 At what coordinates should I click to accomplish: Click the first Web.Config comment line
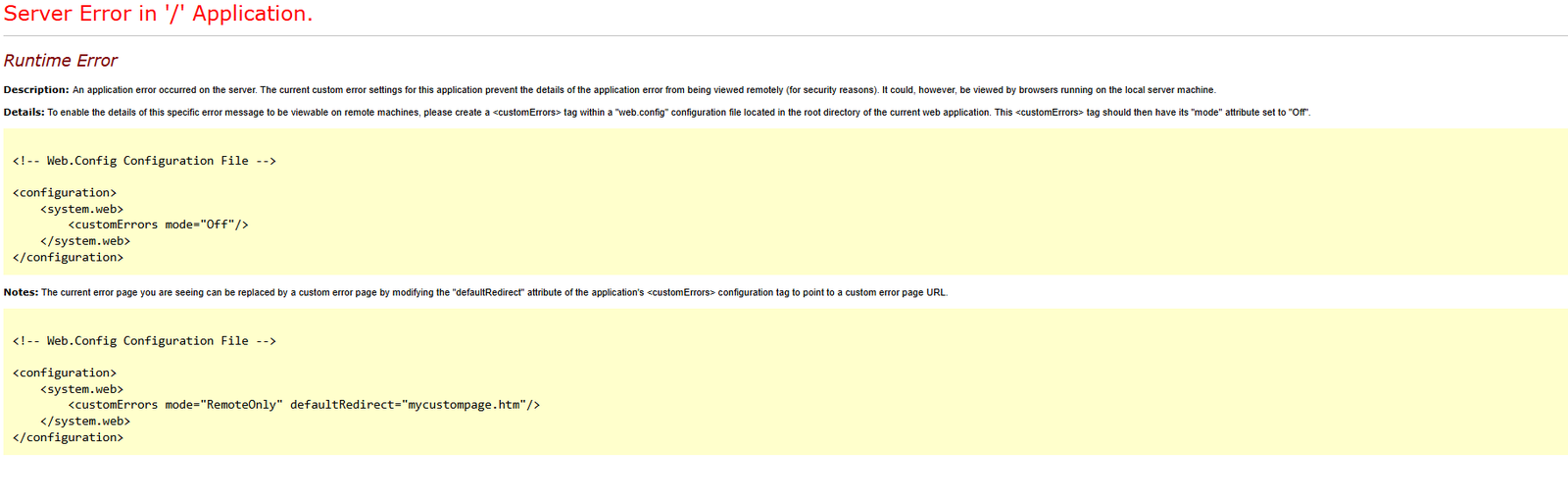click(x=144, y=161)
